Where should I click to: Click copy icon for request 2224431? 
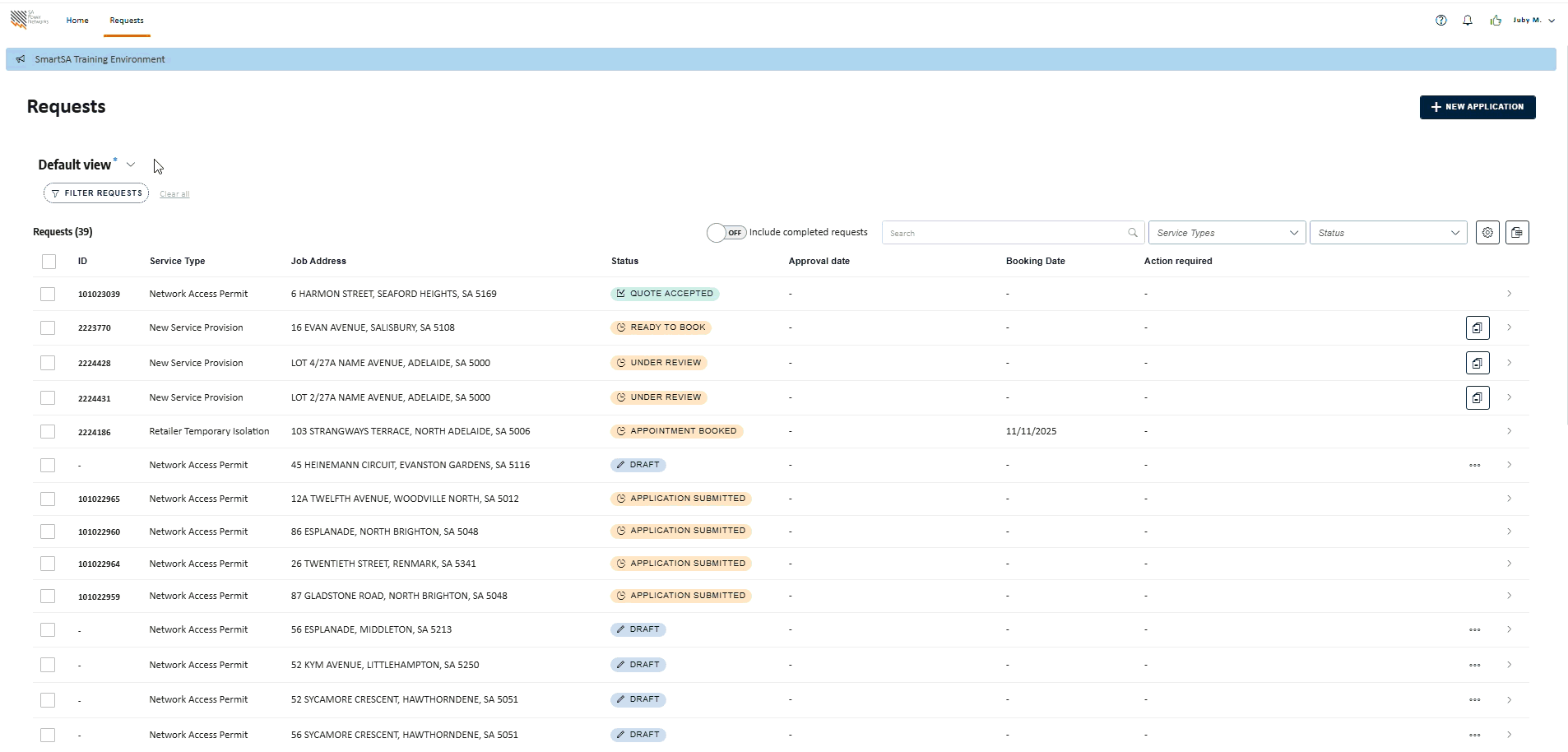click(1478, 398)
